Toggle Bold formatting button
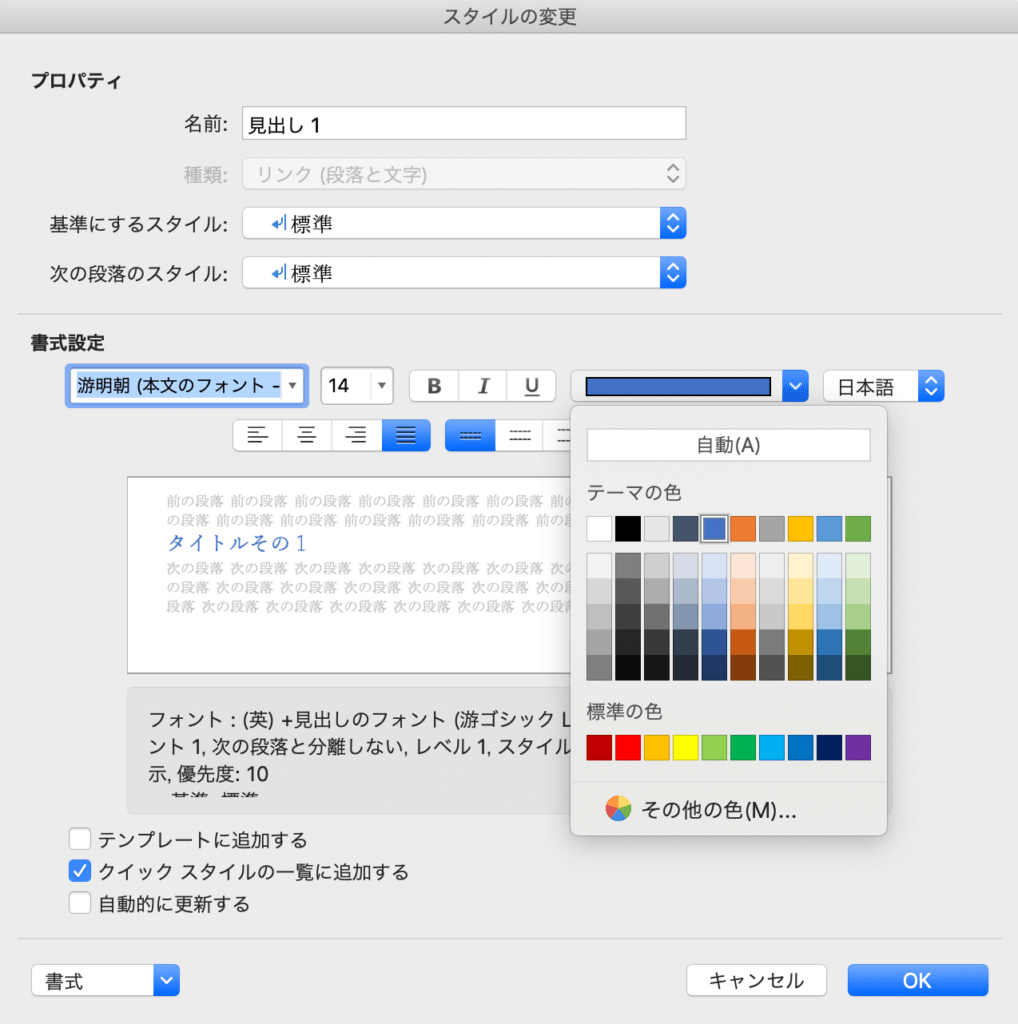The width and height of the screenshot is (1018, 1024). [434, 386]
